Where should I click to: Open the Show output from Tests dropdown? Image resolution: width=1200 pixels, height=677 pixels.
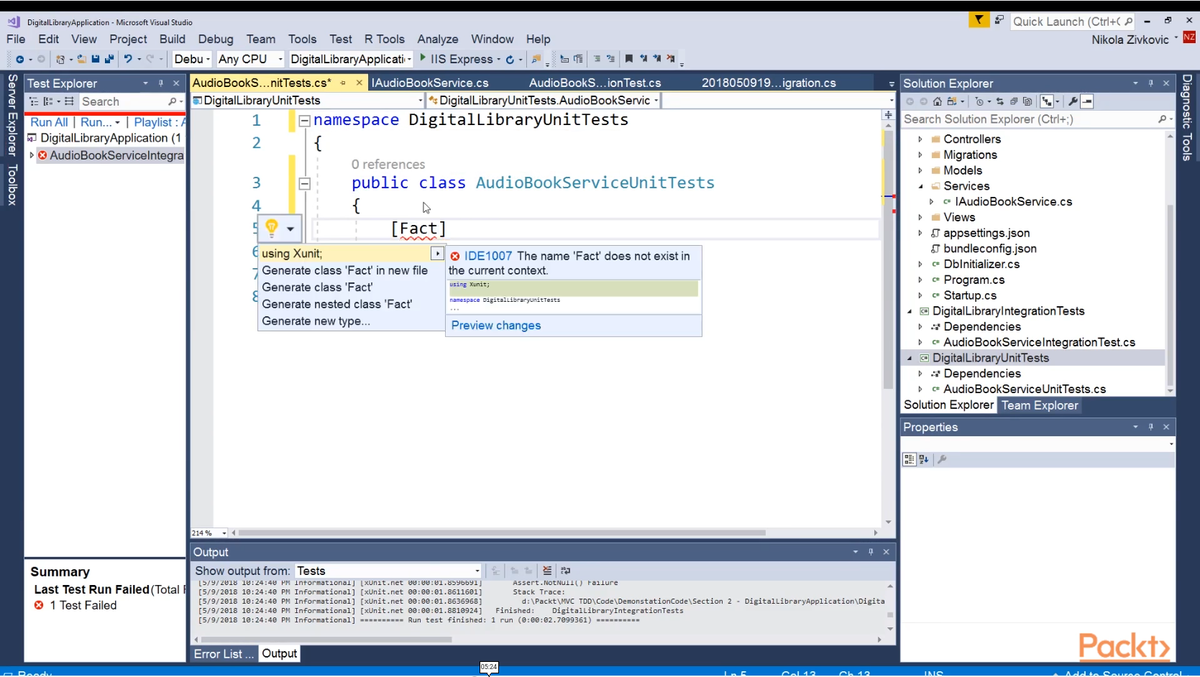tap(388, 571)
